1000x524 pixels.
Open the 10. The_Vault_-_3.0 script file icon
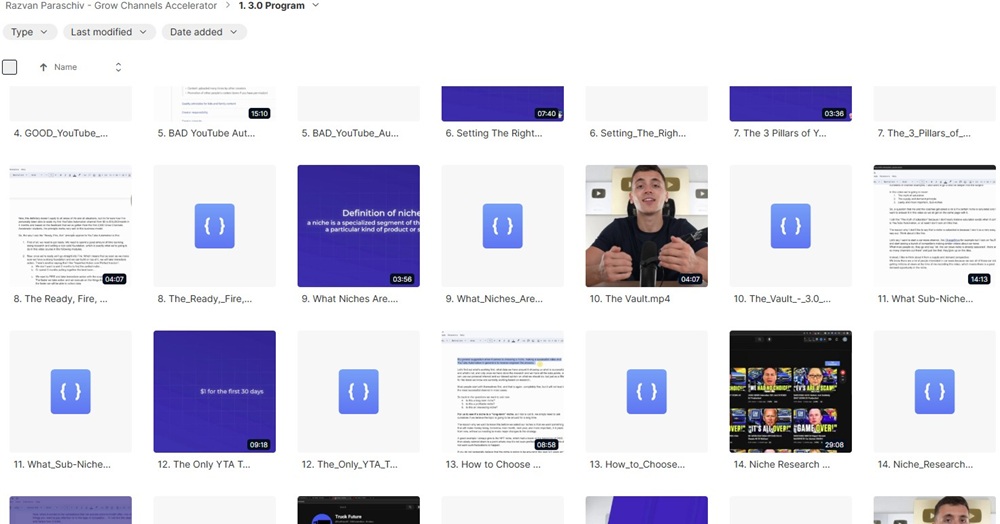[791, 226]
